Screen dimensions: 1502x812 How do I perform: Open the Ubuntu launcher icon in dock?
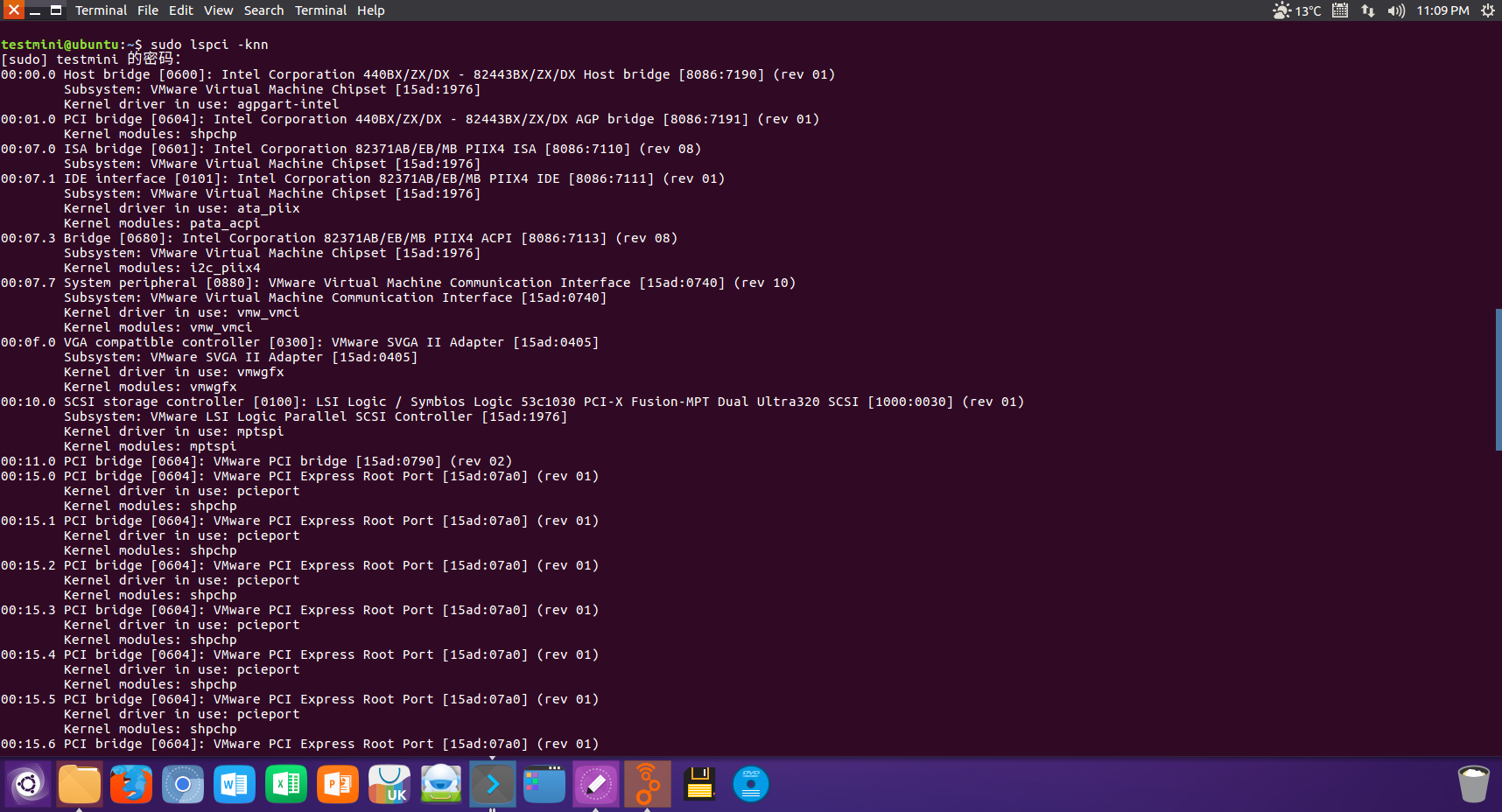(x=28, y=784)
